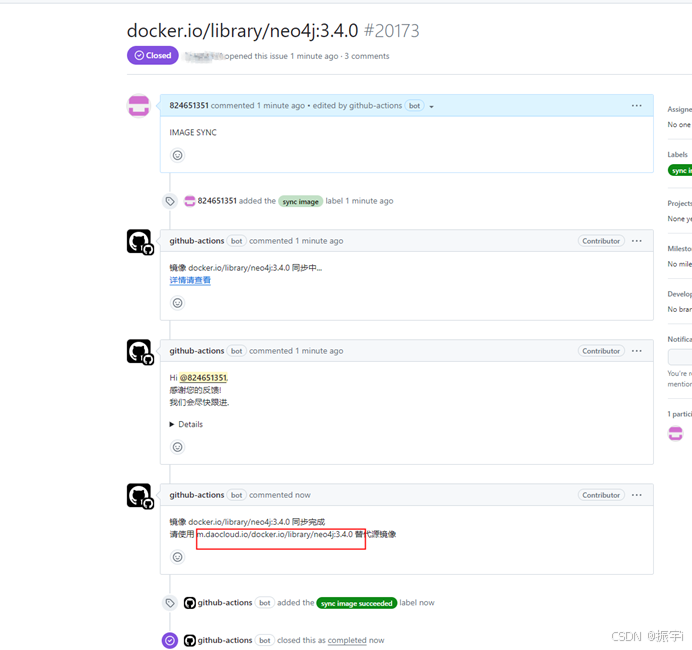
Task: Click the @824651351 mention
Action: point(203,378)
